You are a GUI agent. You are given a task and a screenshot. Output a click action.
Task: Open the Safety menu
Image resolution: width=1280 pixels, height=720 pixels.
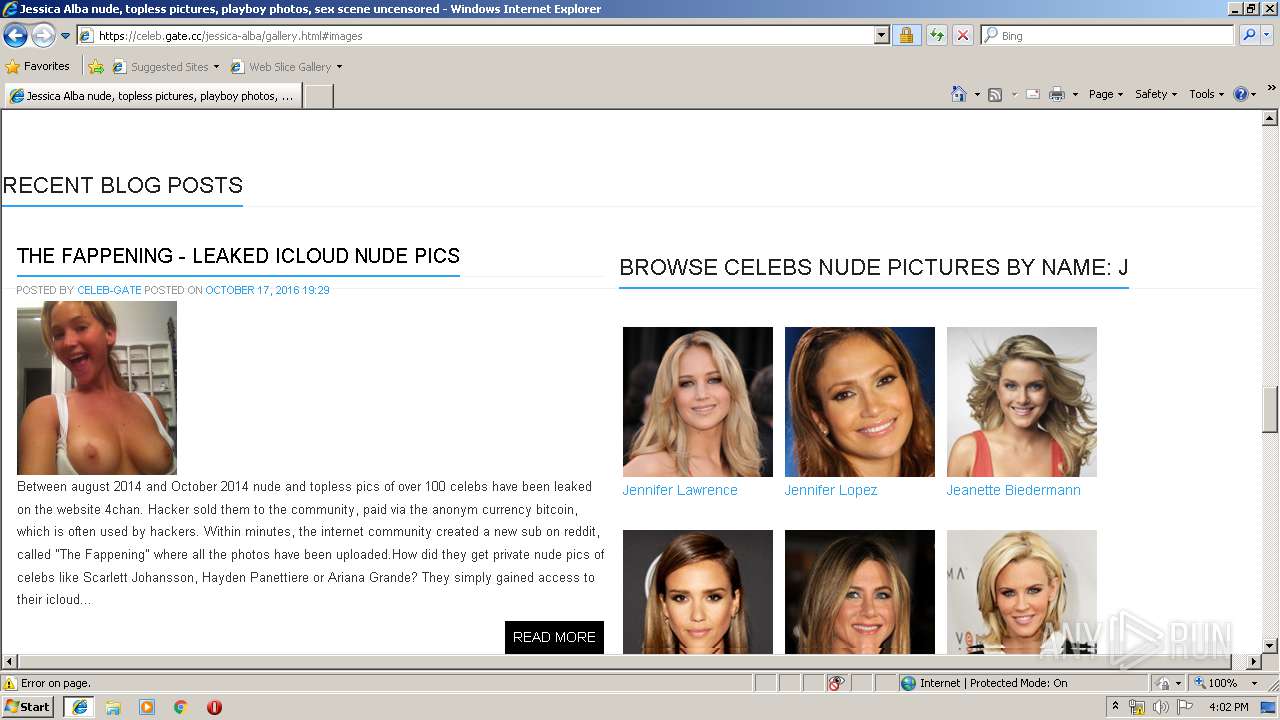pyautogui.click(x=1156, y=94)
